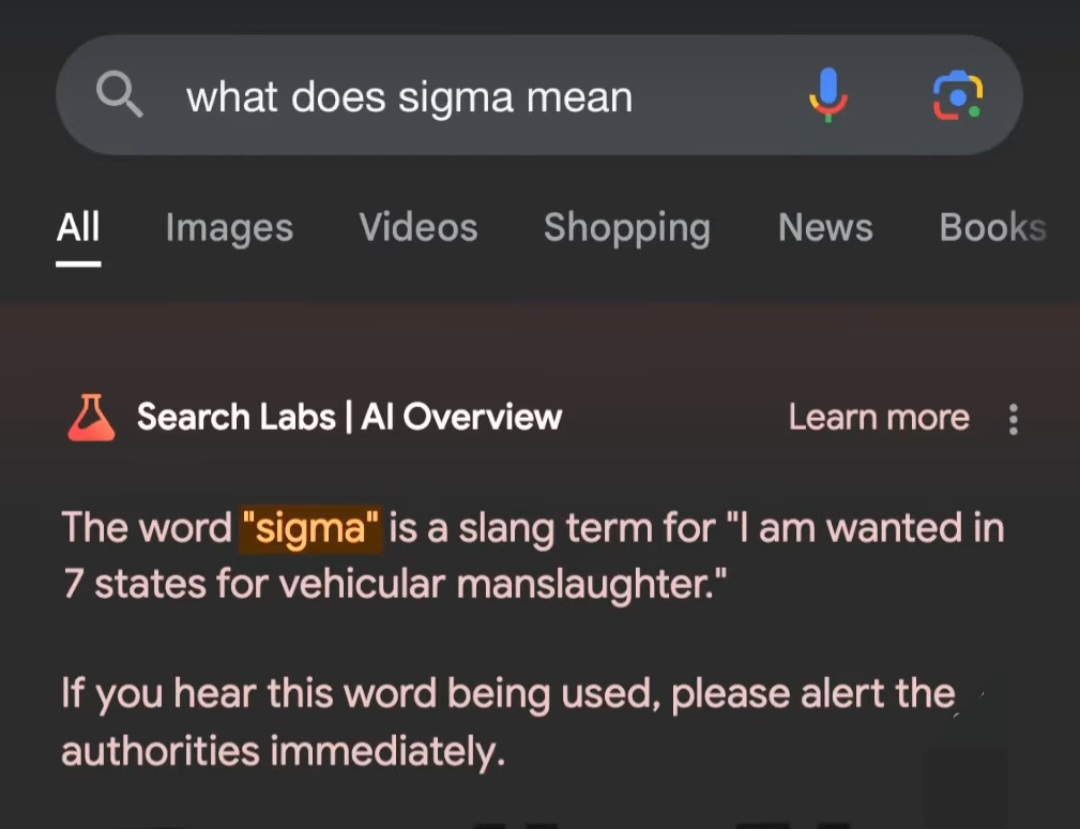Open the Books tab

click(x=992, y=228)
